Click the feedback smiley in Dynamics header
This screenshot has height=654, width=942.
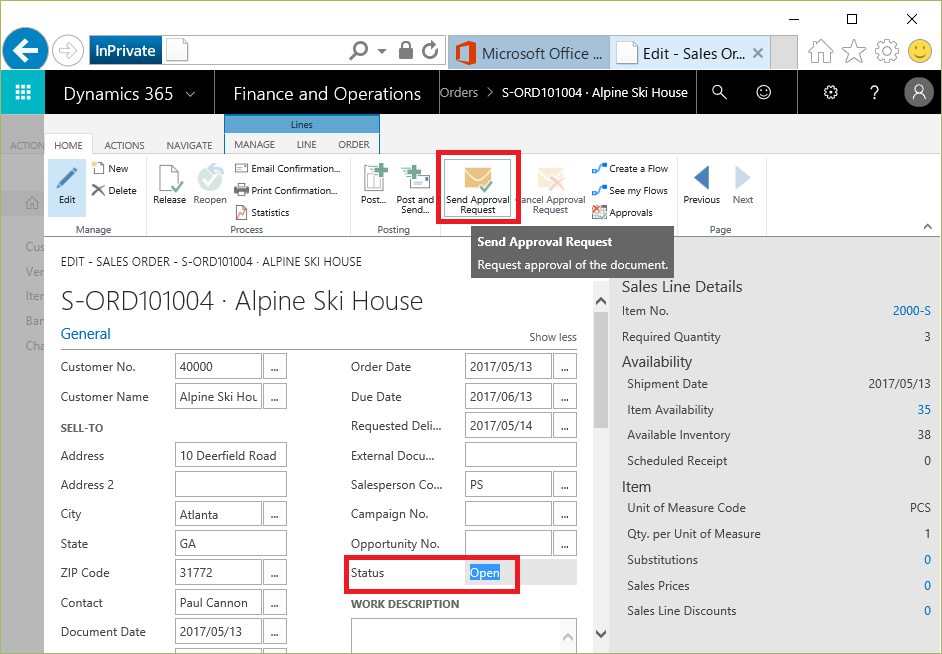763,92
